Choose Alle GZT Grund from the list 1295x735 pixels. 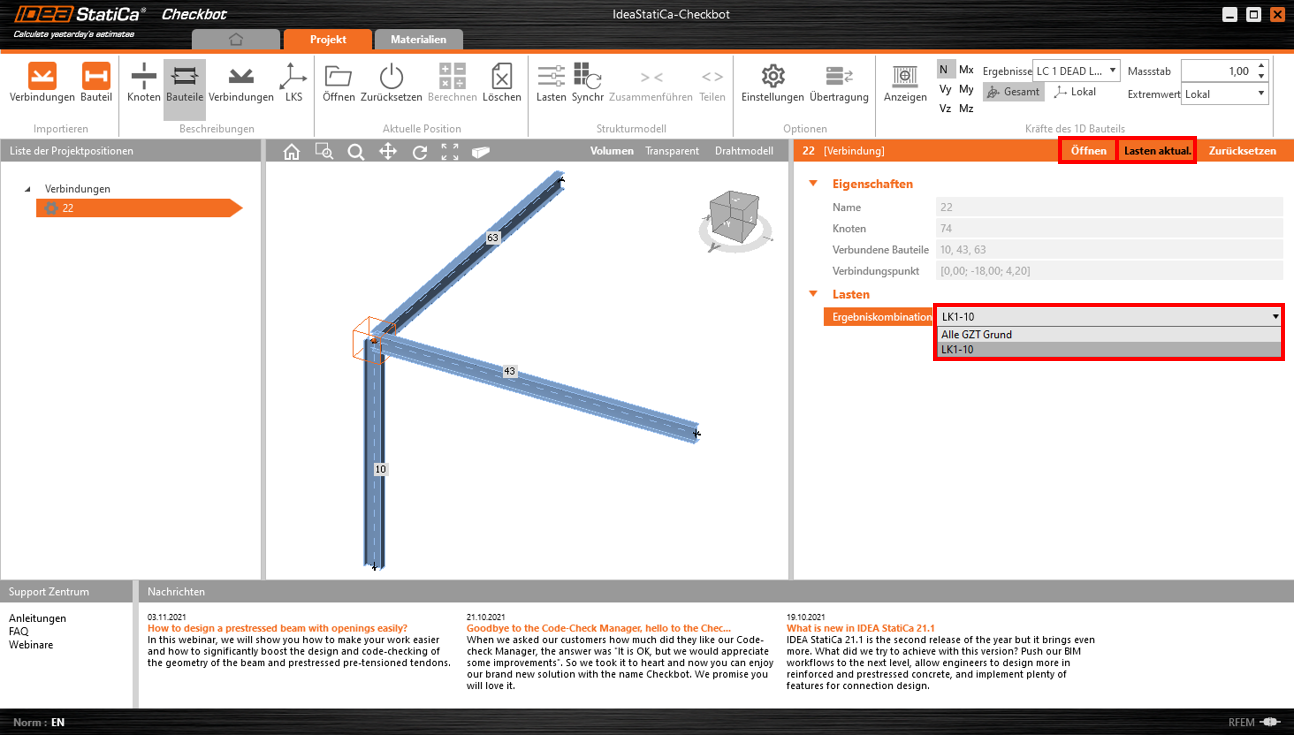click(x=1109, y=334)
